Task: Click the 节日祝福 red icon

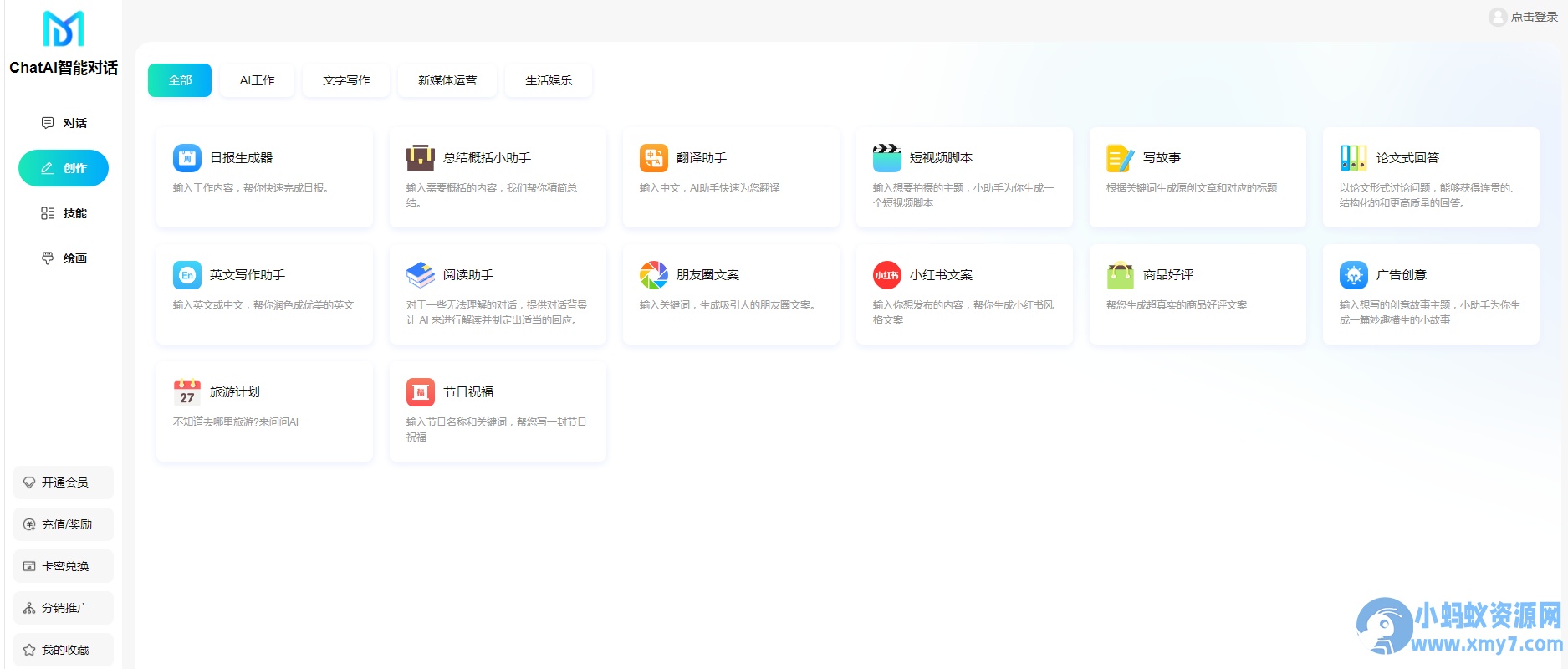Action: (x=420, y=391)
